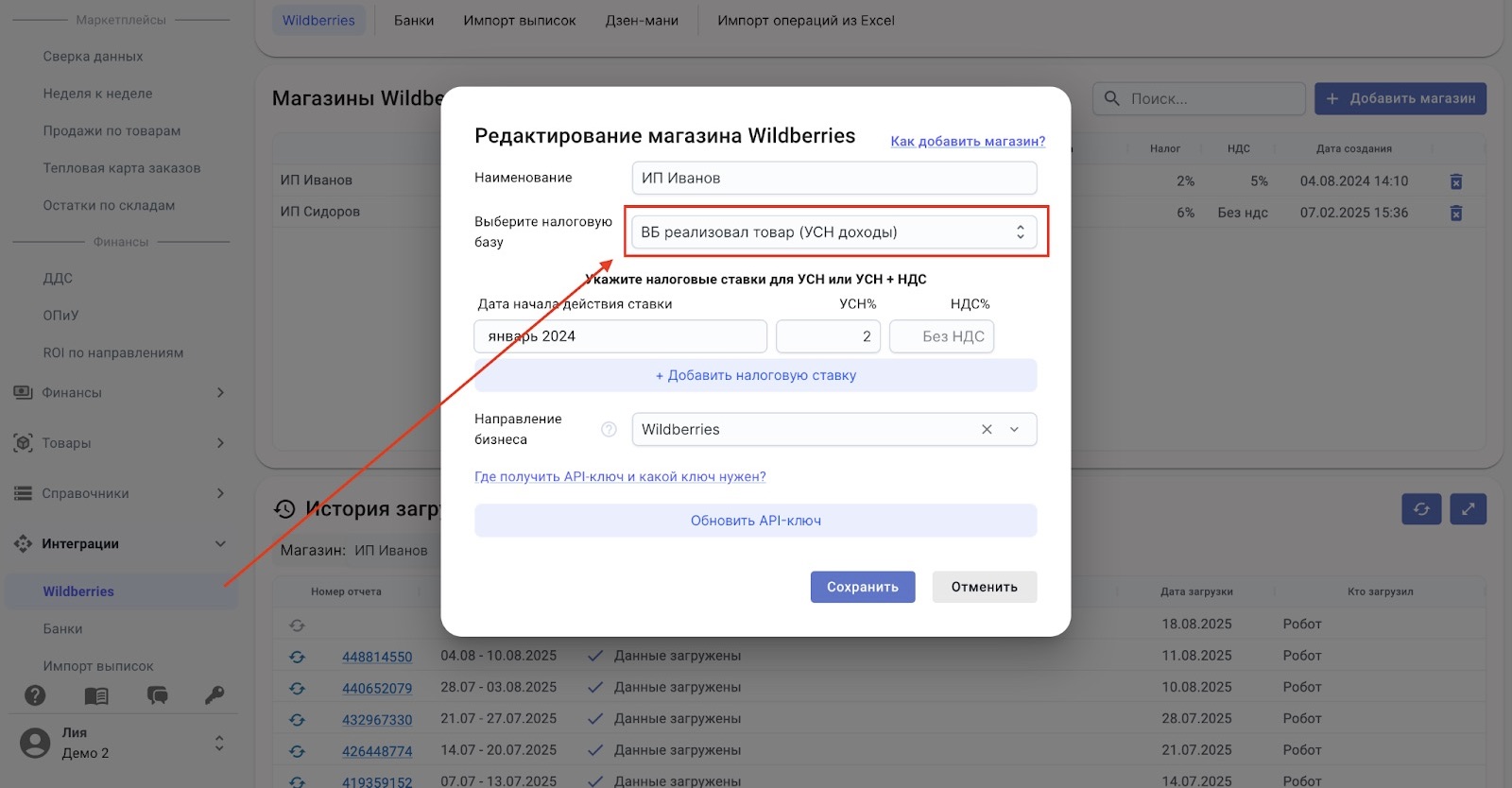This screenshot has height=788, width=1512.
Task: Select the ИП Сидоров store row name
Action: tap(320, 212)
